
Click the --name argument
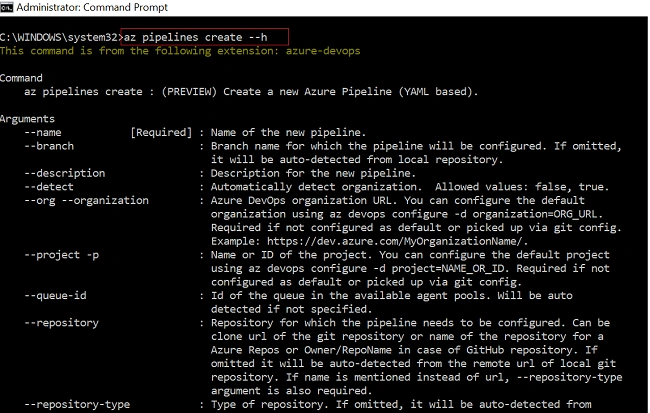(x=43, y=133)
